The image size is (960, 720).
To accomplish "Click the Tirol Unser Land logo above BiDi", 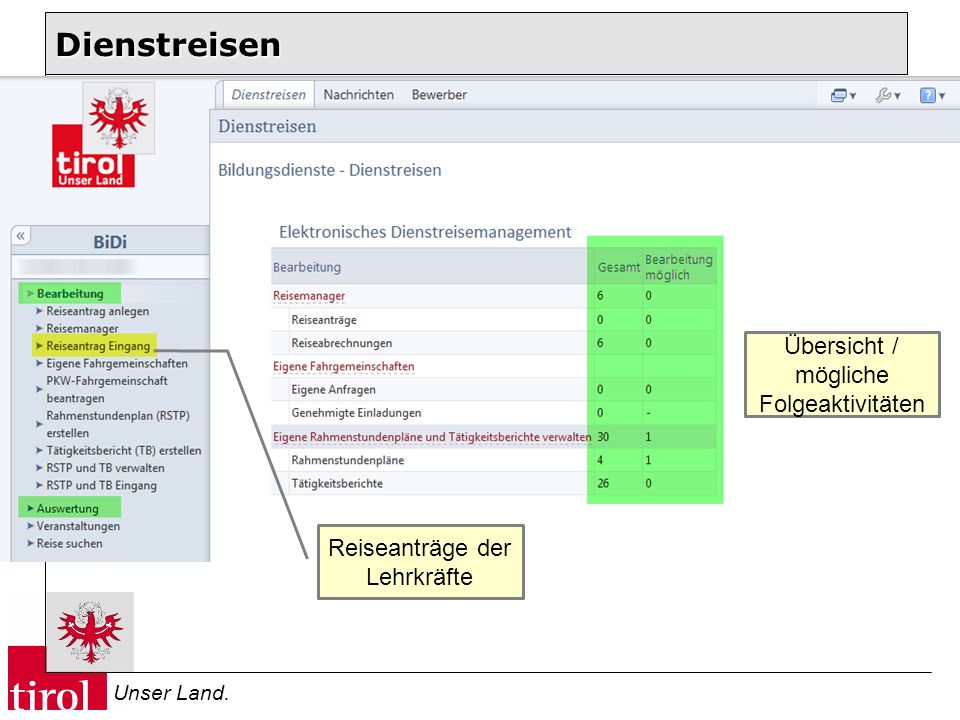I will tap(103, 135).
